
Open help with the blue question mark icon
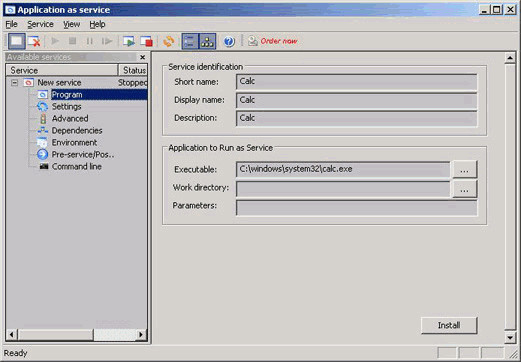coord(229,41)
